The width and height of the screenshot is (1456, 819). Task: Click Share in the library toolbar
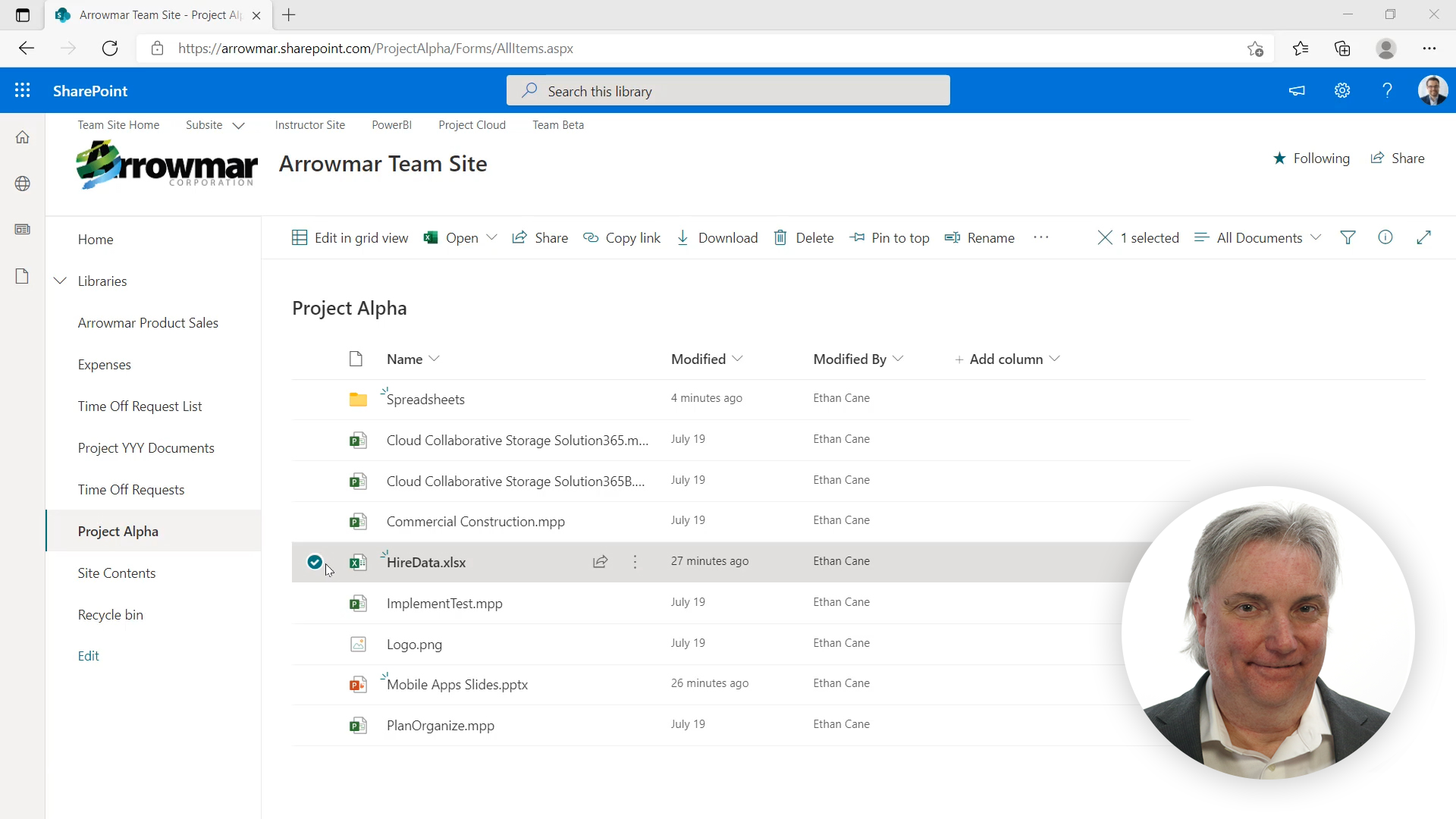tap(540, 237)
